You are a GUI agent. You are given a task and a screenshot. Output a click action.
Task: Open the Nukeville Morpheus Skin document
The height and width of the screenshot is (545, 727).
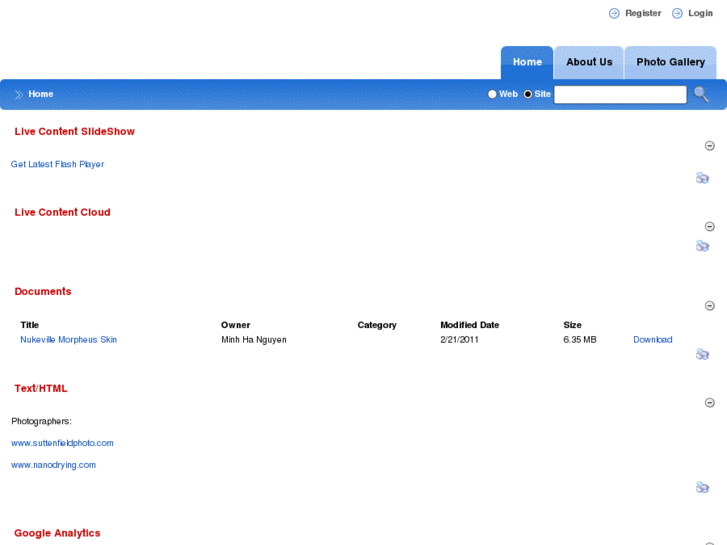tap(69, 340)
